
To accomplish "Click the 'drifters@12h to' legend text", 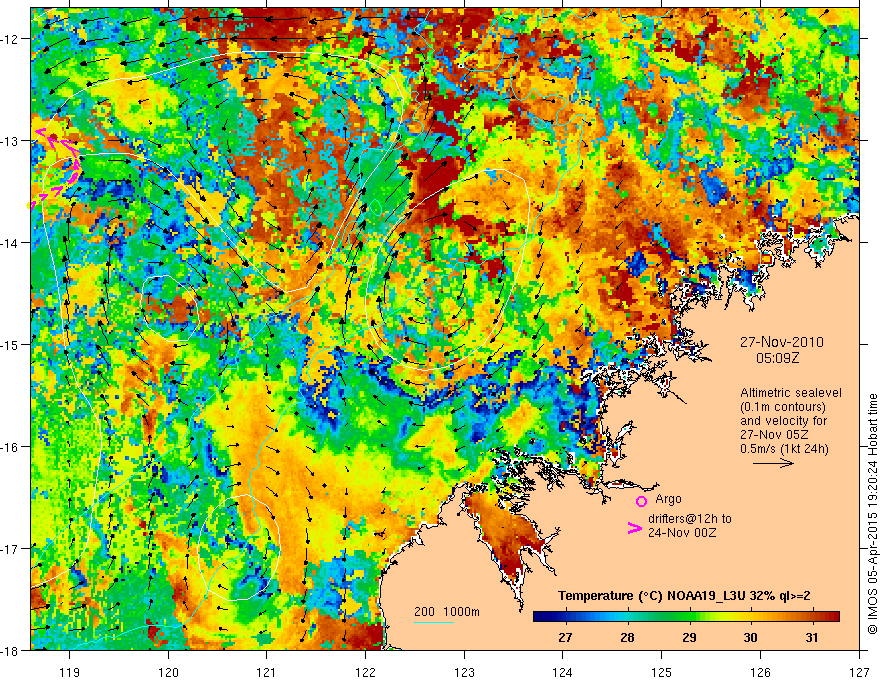I will tap(690, 519).
